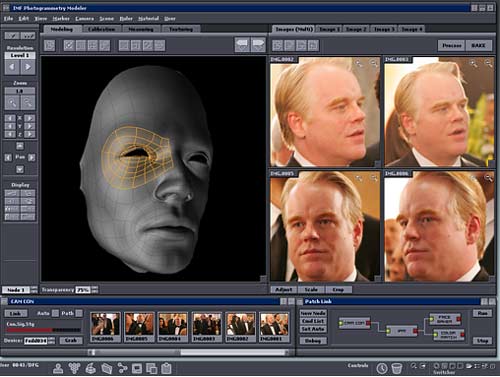
Task: Select thumbnail IMG0004 in CAM CON
Action: pos(173,327)
